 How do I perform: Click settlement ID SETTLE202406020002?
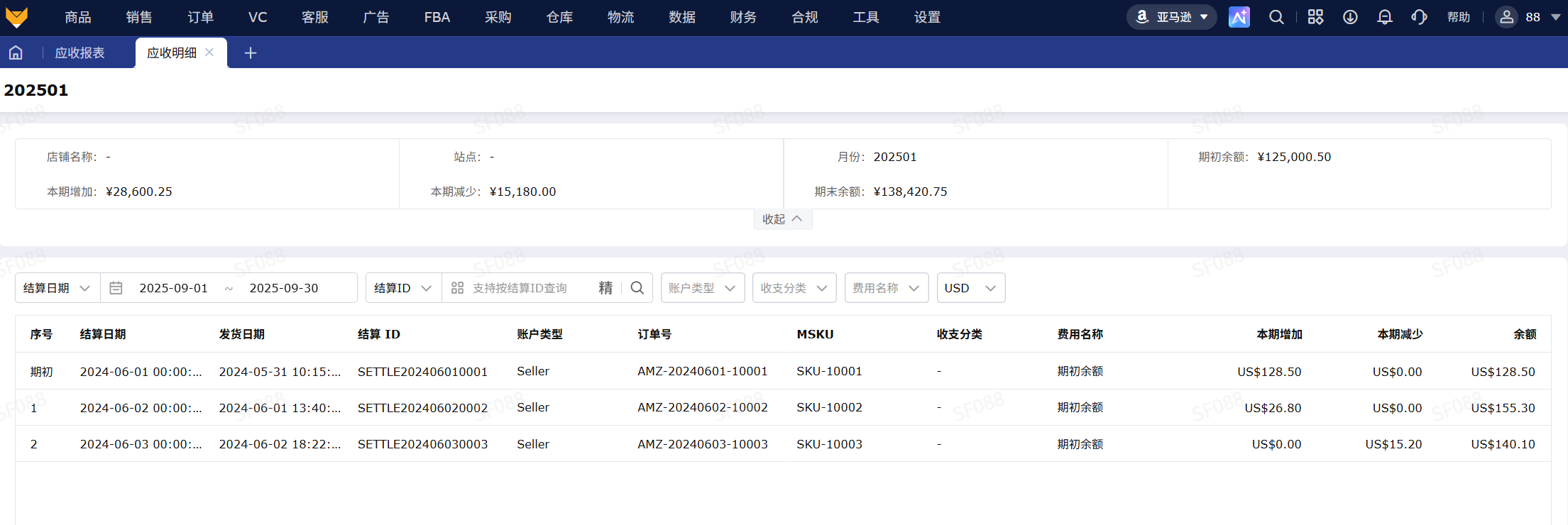pyautogui.click(x=422, y=407)
